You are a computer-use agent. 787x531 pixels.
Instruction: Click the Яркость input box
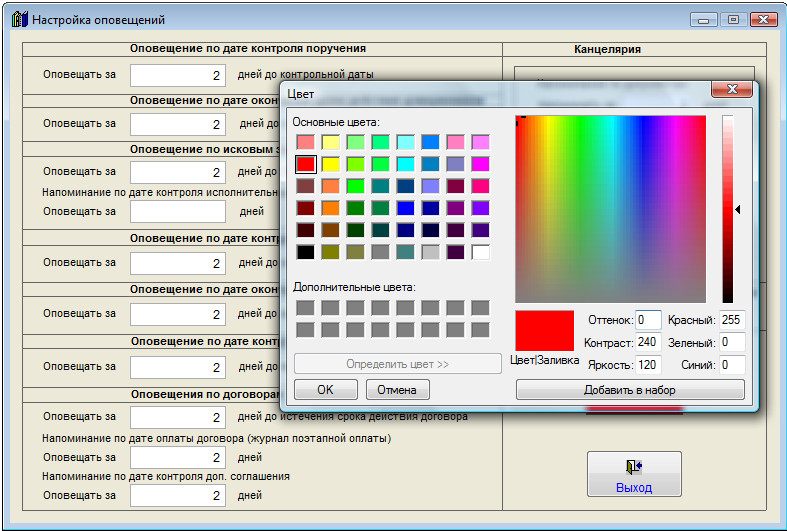pos(648,364)
